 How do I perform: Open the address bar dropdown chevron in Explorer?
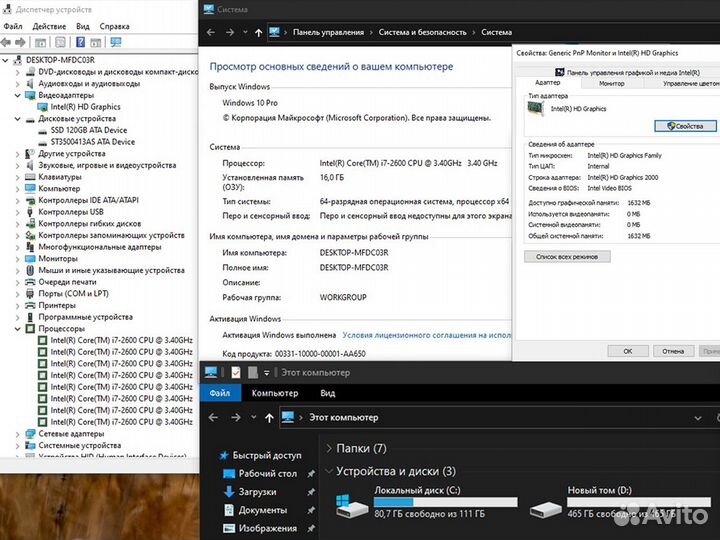[x=698, y=418]
